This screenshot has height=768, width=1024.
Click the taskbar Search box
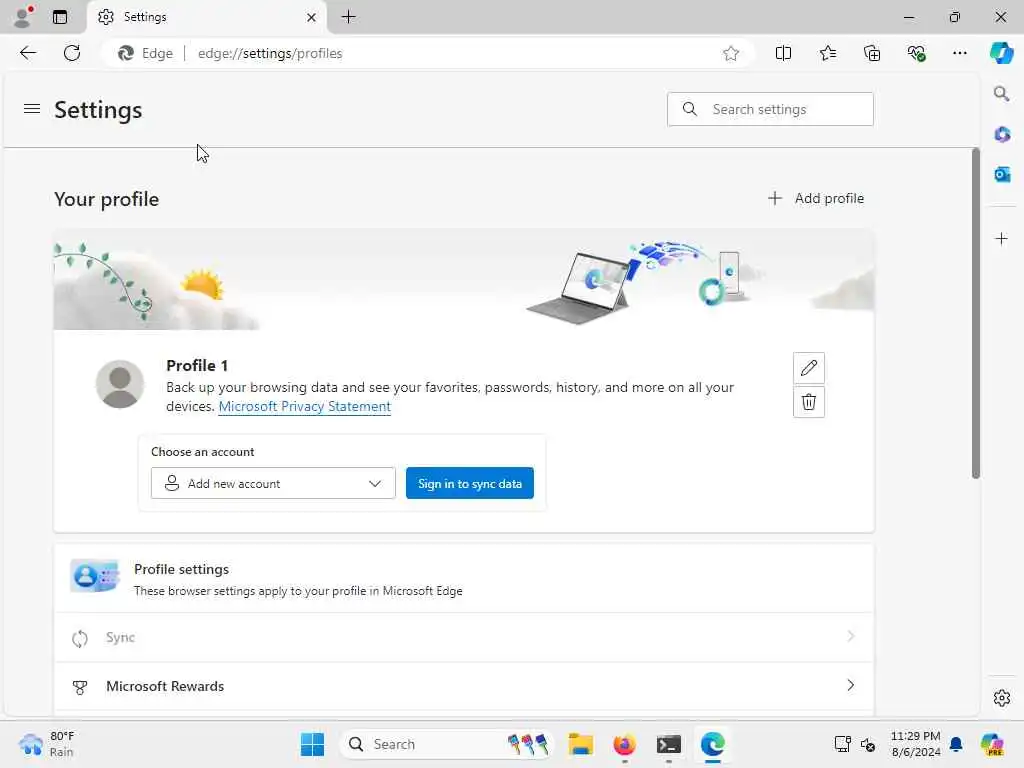447,744
